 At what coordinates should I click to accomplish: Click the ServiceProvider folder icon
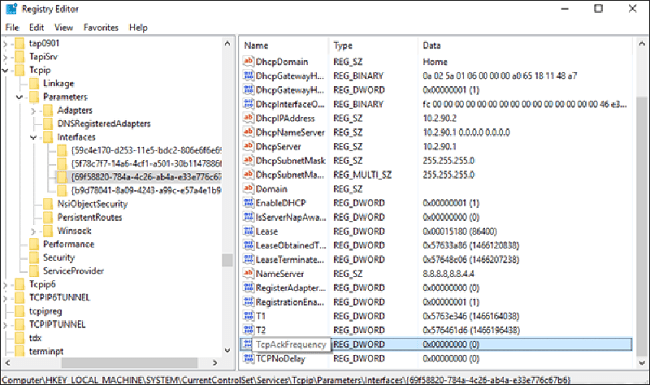(34, 271)
